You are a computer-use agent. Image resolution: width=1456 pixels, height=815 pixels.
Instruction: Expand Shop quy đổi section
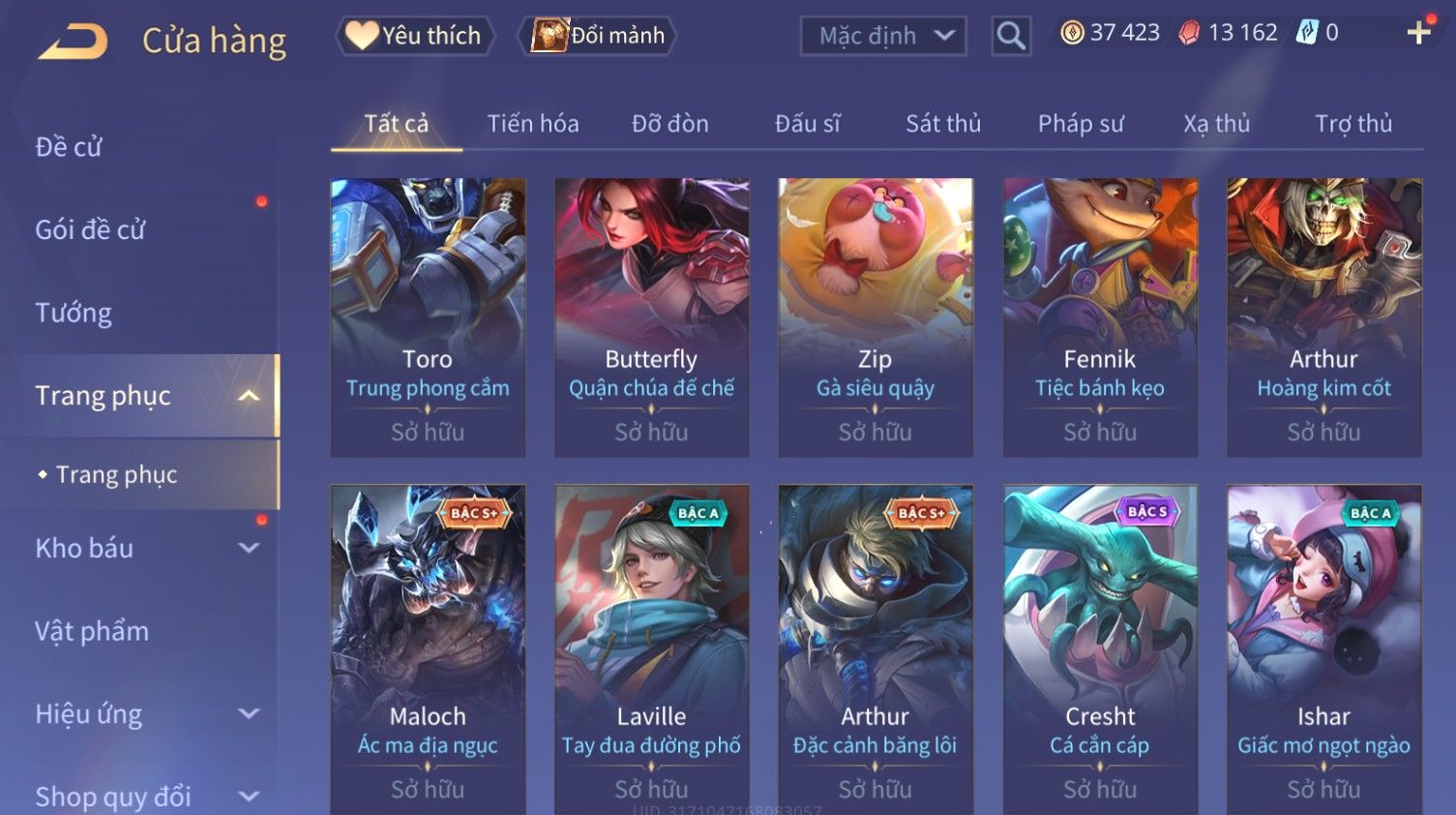coord(249,797)
